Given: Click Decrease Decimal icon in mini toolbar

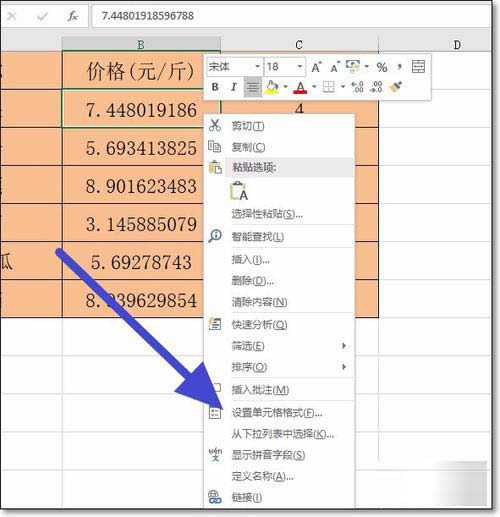Looking at the screenshot, I should [x=377, y=87].
